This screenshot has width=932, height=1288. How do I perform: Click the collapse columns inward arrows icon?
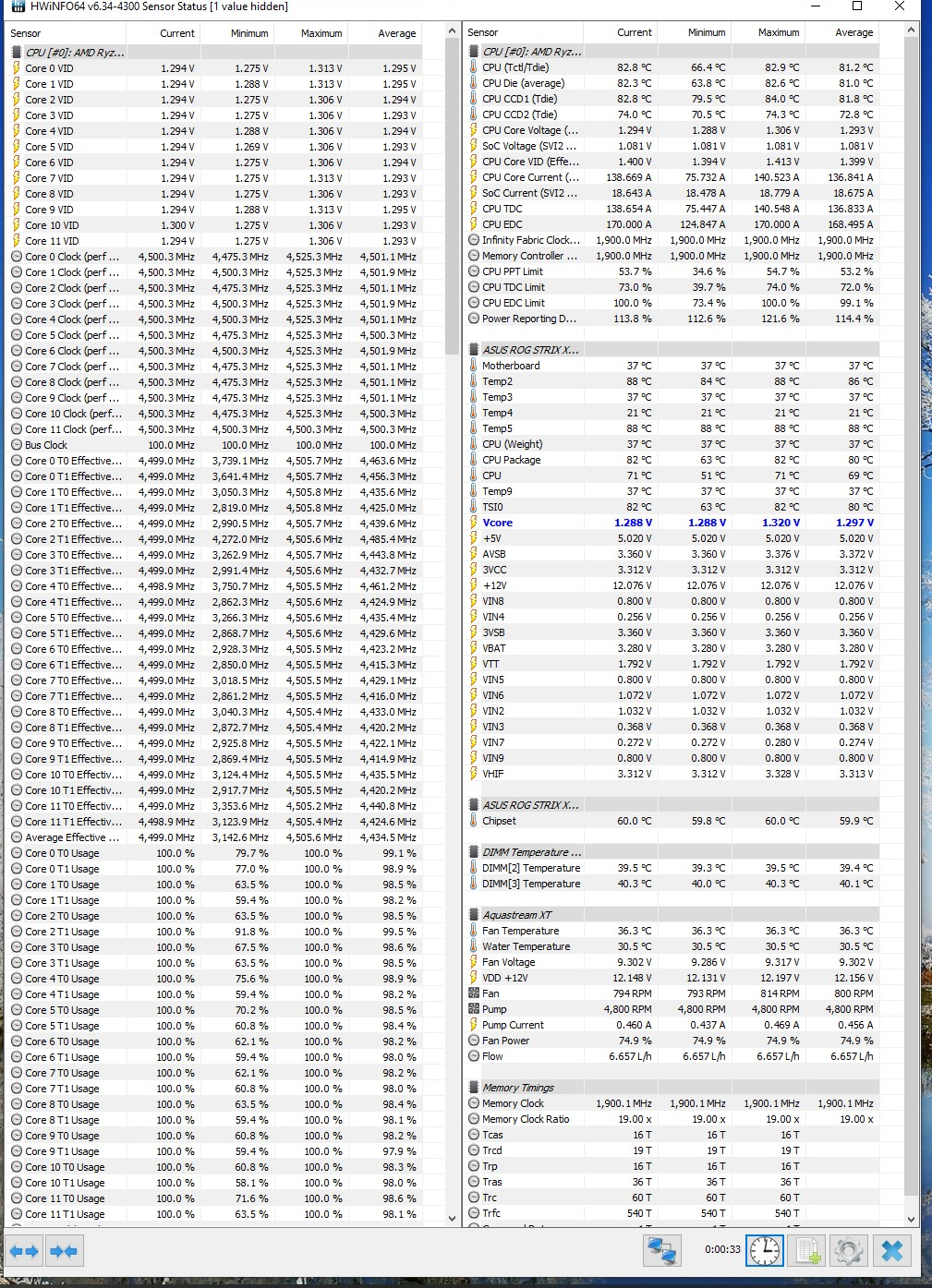coord(64,1252)
